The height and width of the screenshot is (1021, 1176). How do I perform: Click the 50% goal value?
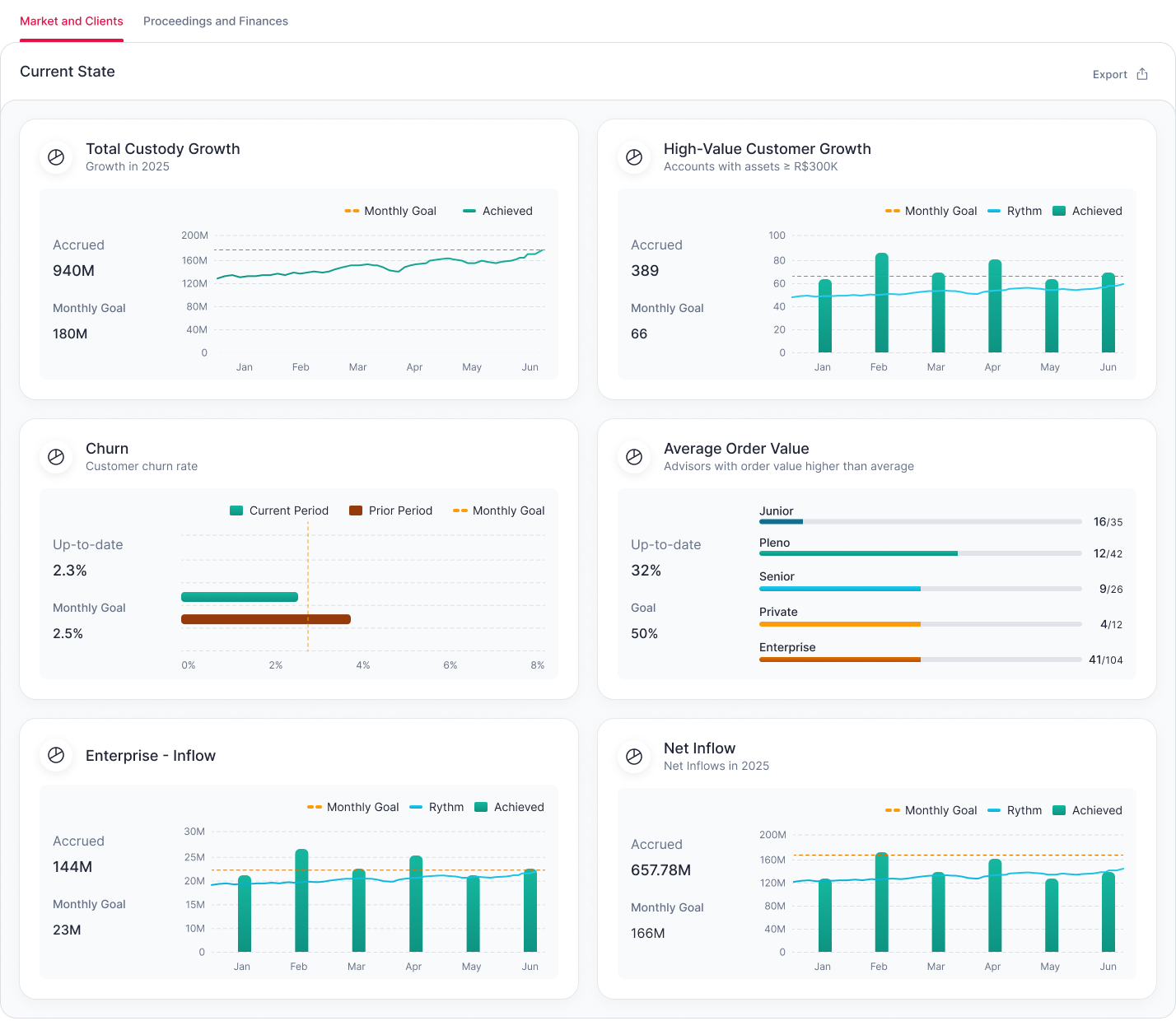click(x=645, y=634)
